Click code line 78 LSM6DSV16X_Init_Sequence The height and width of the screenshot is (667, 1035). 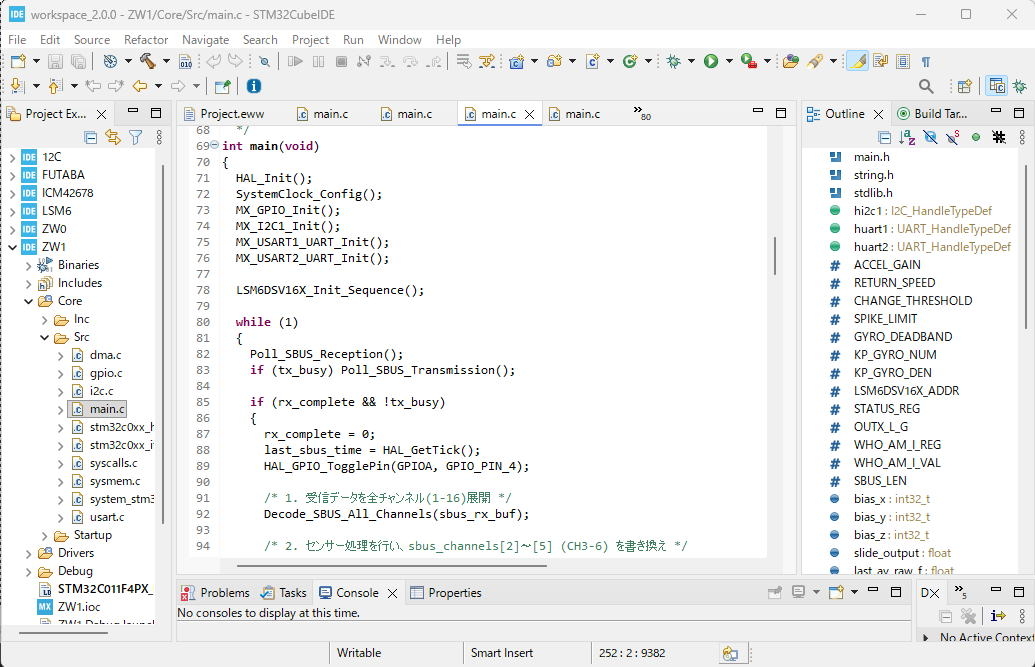(330, 290)
